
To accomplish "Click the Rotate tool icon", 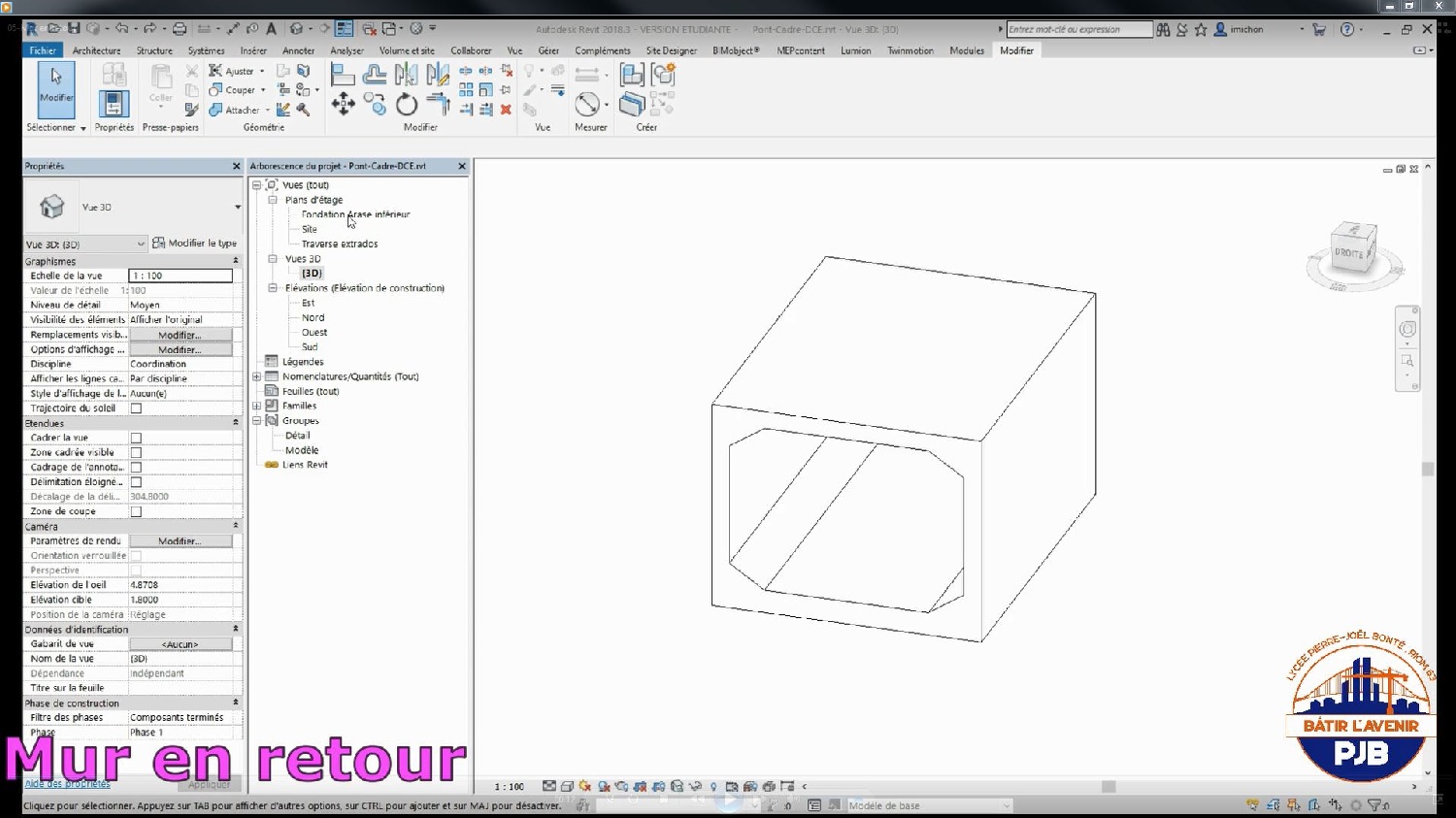I will (407, 105).
